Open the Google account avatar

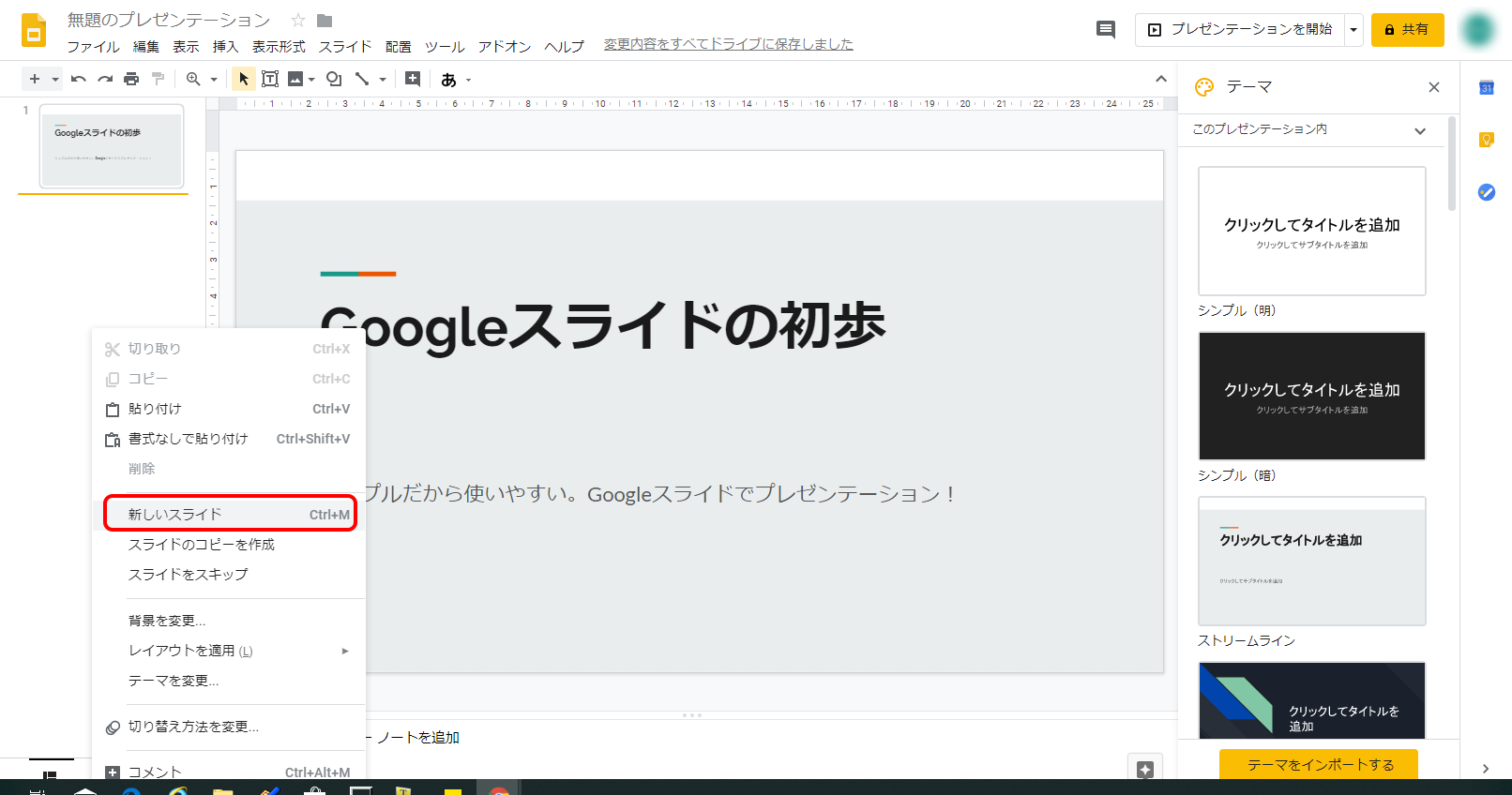click(x=1478, y=29)
